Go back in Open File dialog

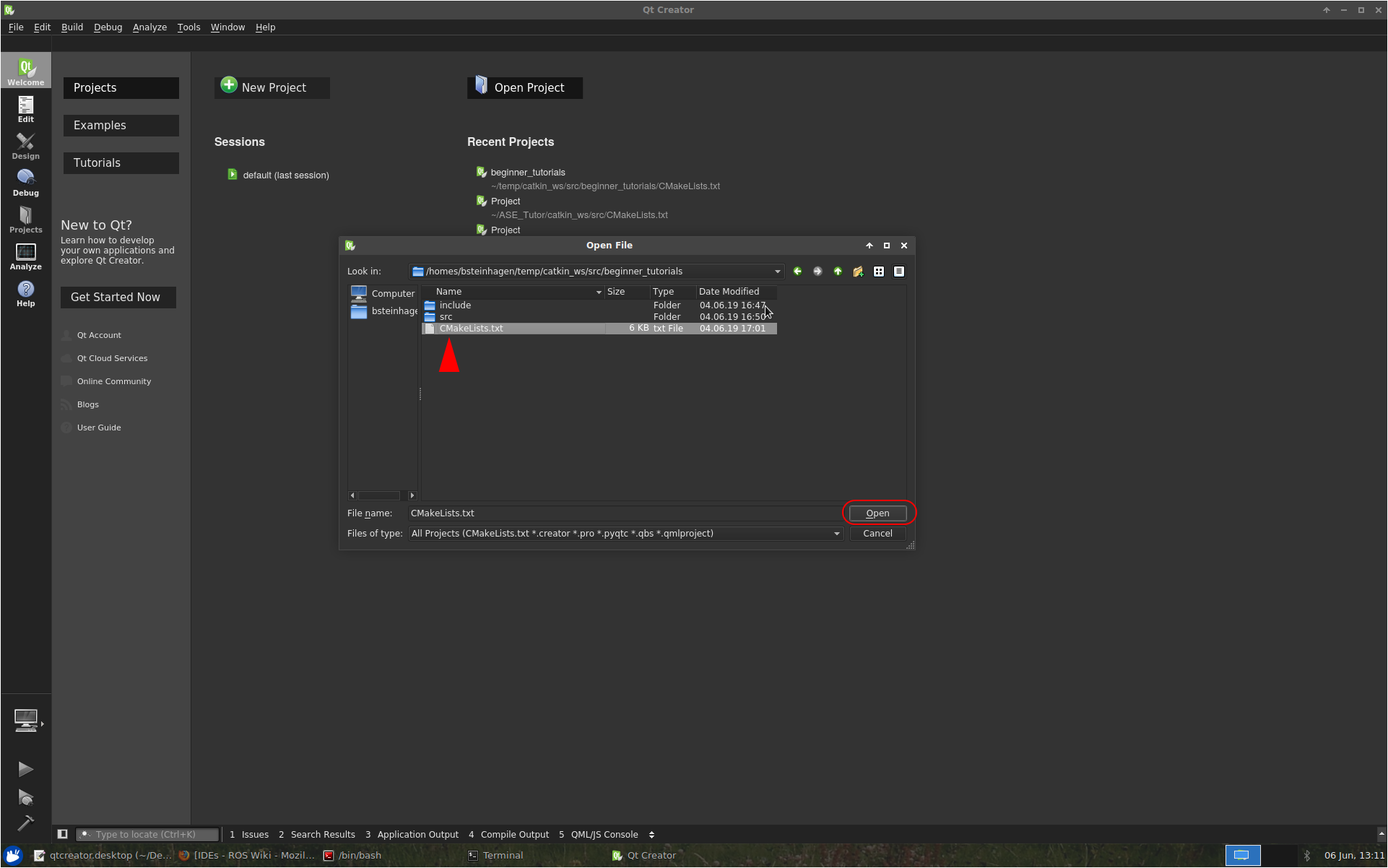[x=797, y=272]
